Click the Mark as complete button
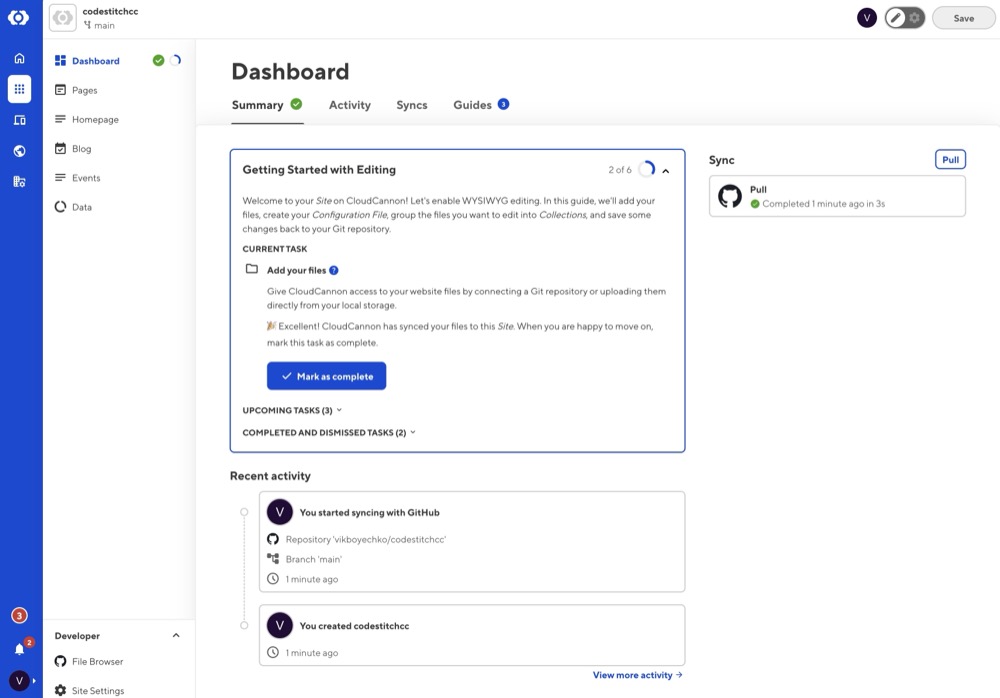The width and height of the screenshot is (1000, 698). pos(326,375)
